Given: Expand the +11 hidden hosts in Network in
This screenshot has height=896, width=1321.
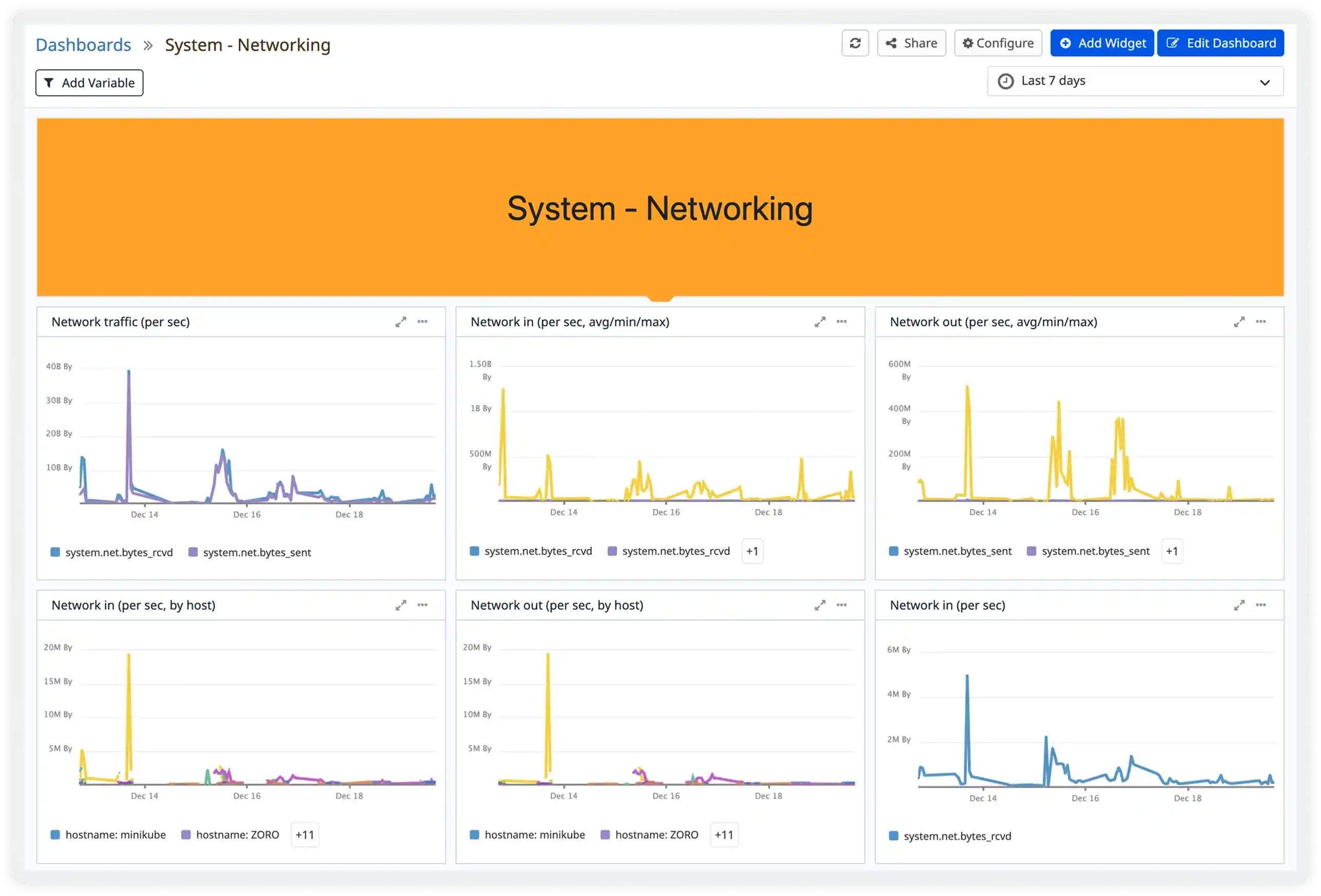Looking at the screenshot, I should click(x=305, y=834).
